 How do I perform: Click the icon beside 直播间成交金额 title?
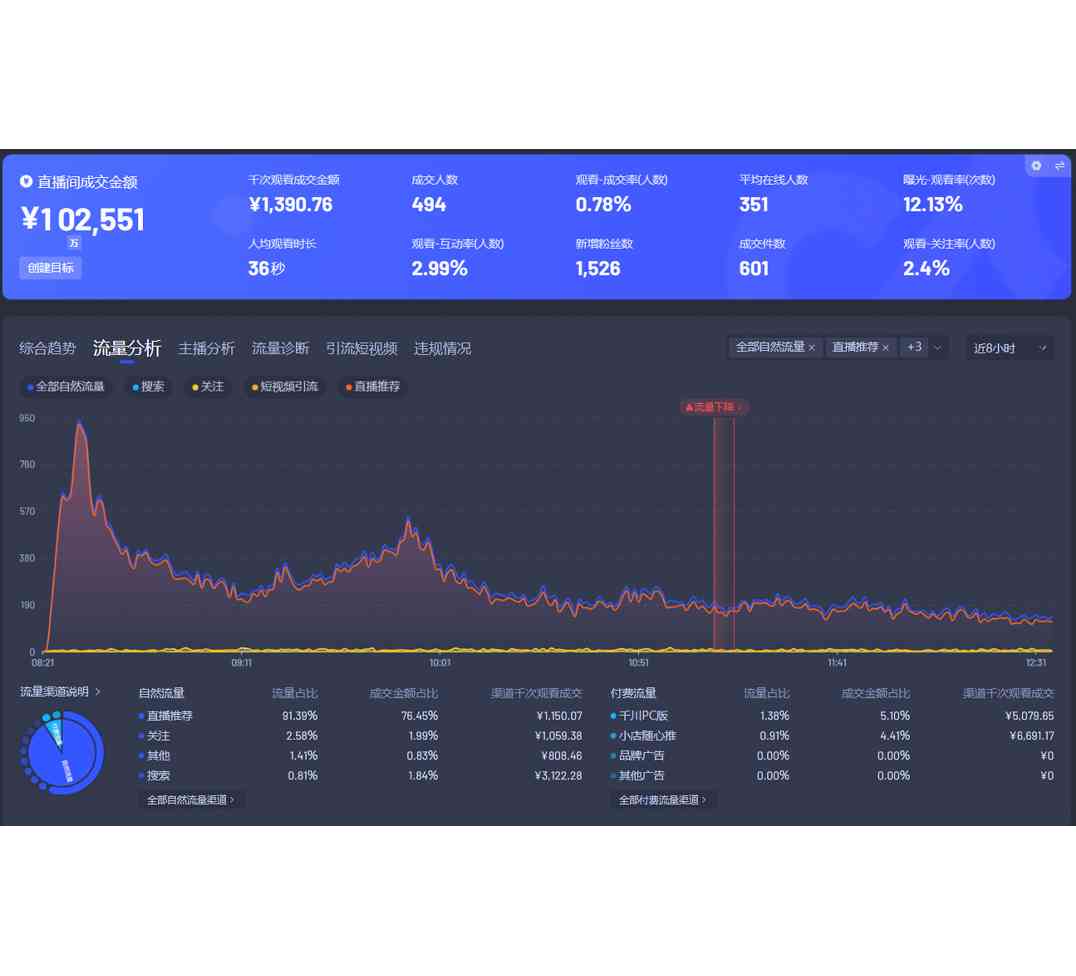pos(26,182)
